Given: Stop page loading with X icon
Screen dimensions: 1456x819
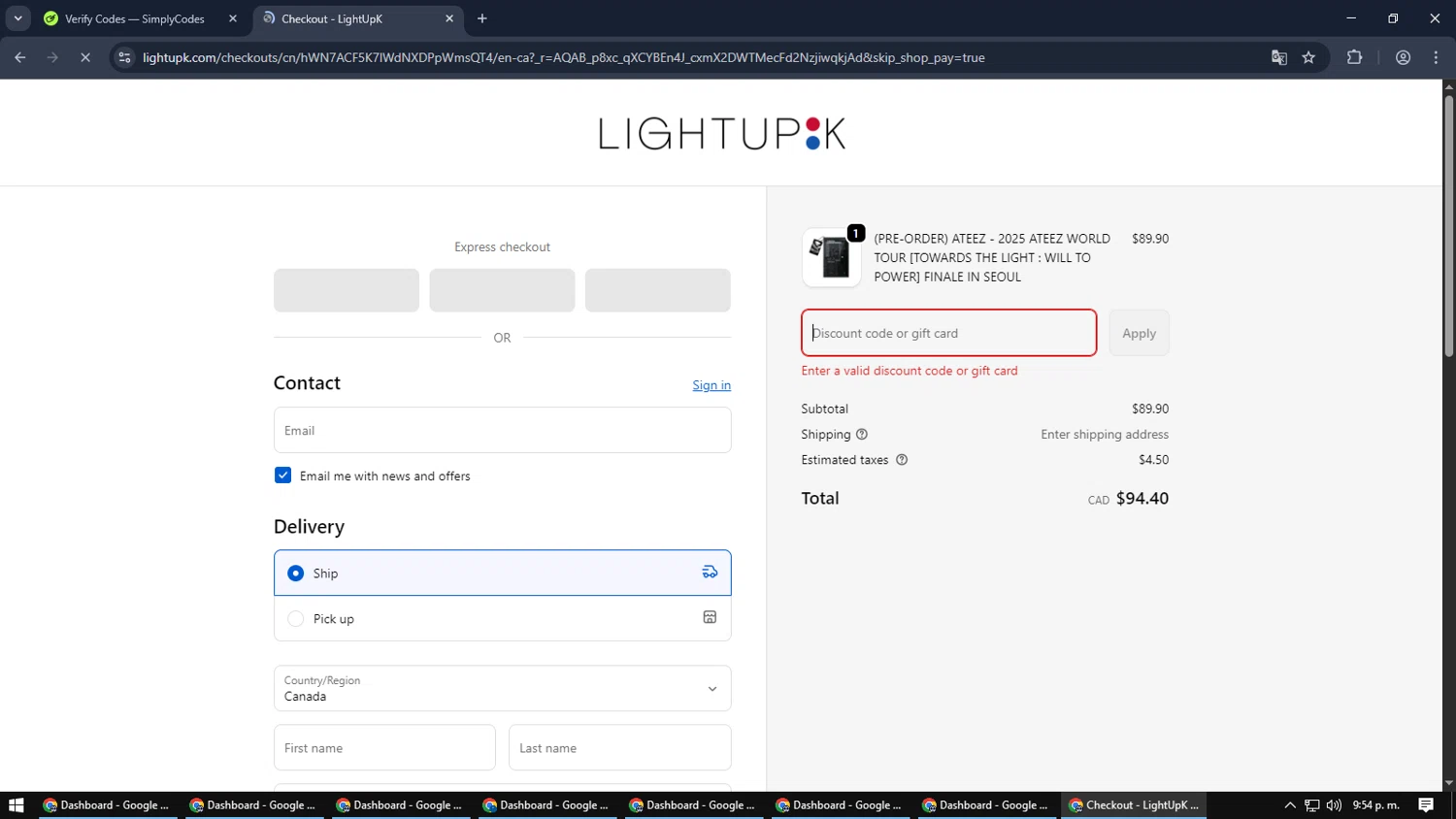Looking at the screenshot, I should tap(85, 57).
